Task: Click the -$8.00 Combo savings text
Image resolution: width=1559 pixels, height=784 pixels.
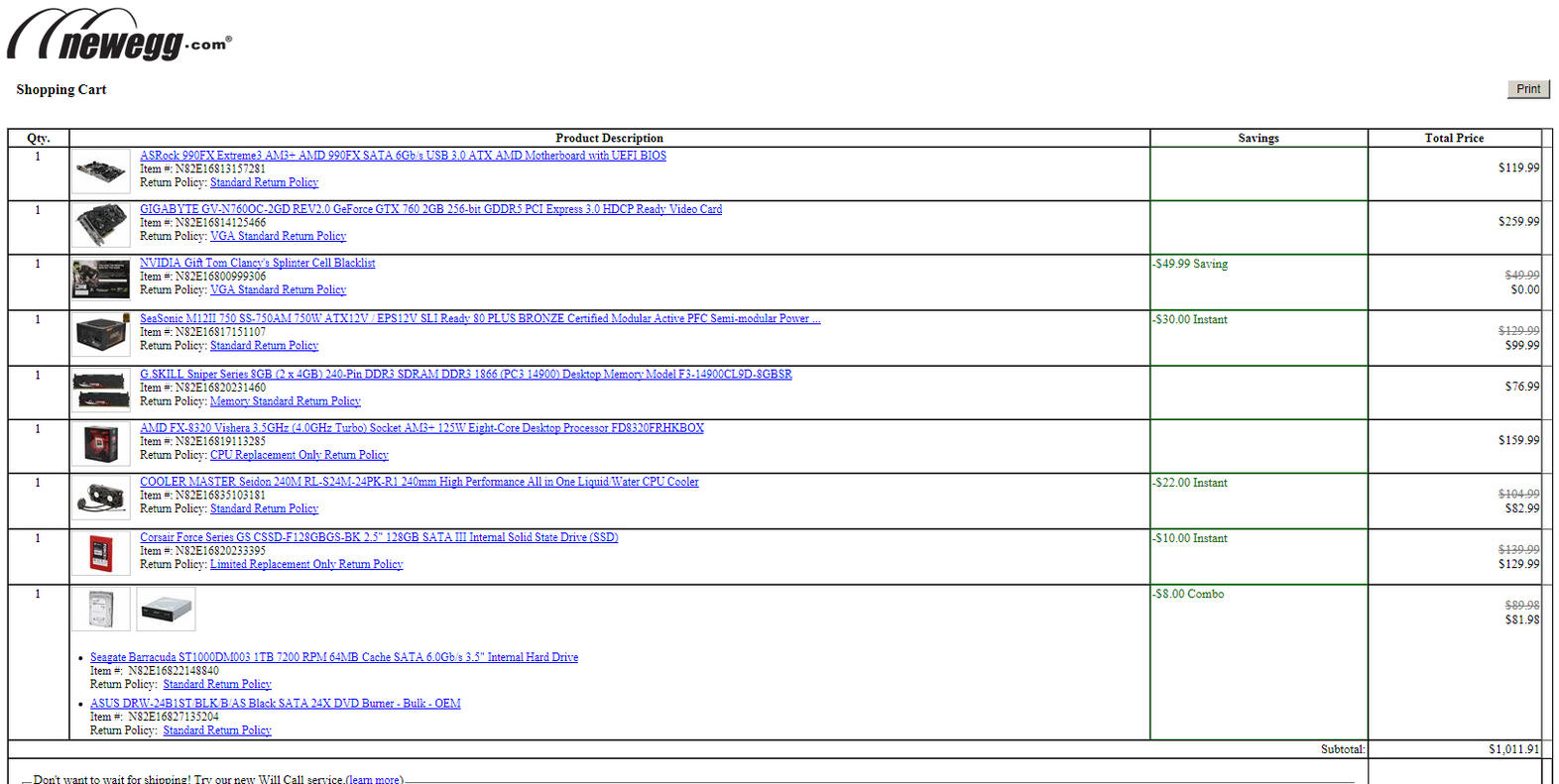Action: [1188, 594]
